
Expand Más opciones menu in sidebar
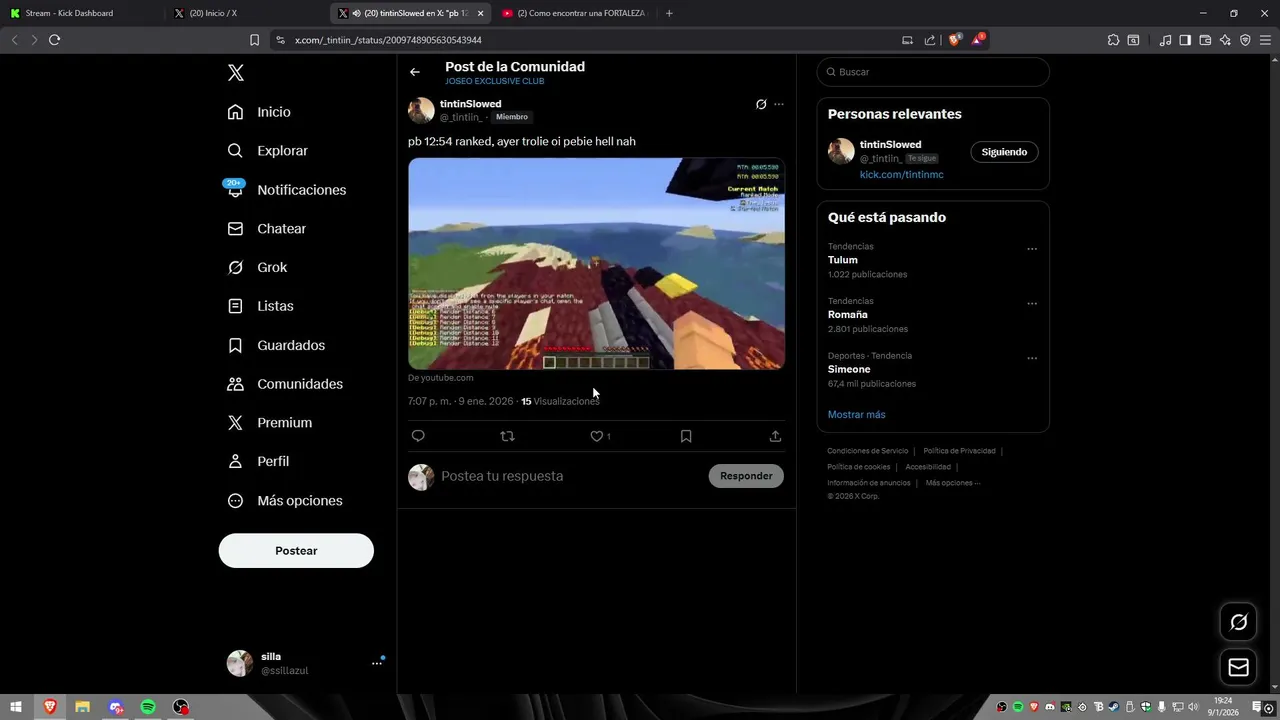pos(285,501)
